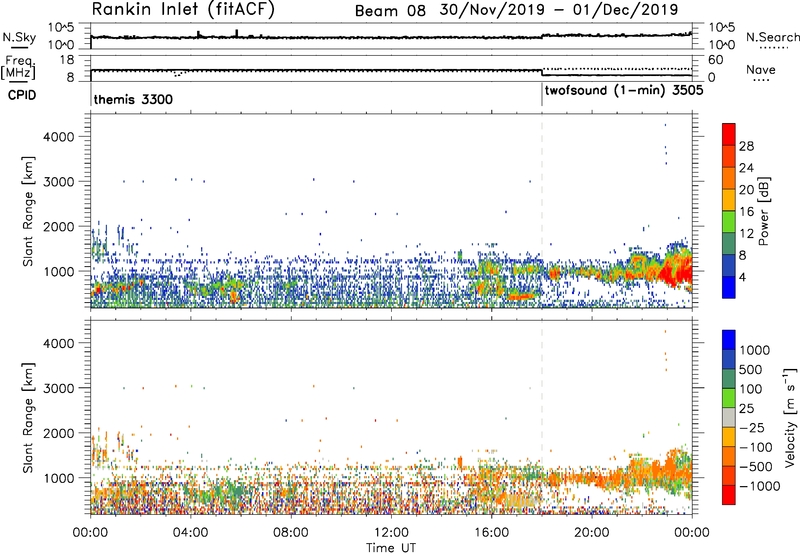
Task: Click the "60" Nave axis tick label
Action: pyautogui.click(x=716, y=60)
